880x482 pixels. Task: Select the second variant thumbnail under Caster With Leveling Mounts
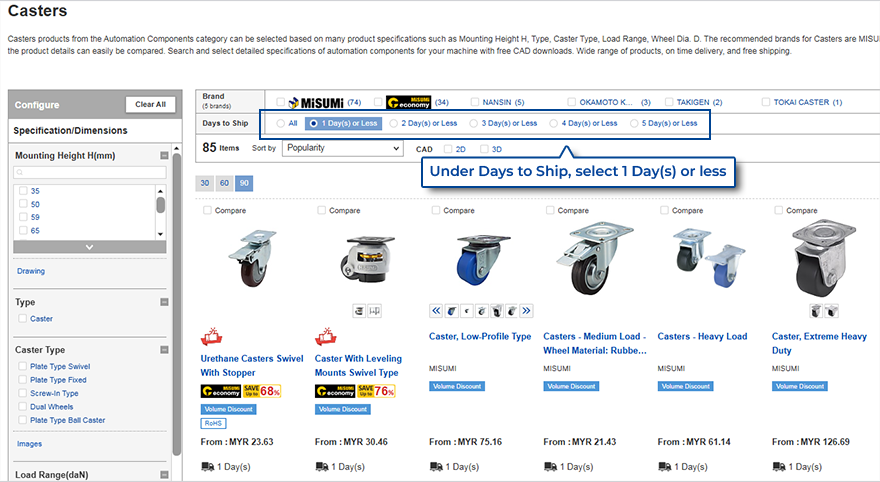coord(374,310)
